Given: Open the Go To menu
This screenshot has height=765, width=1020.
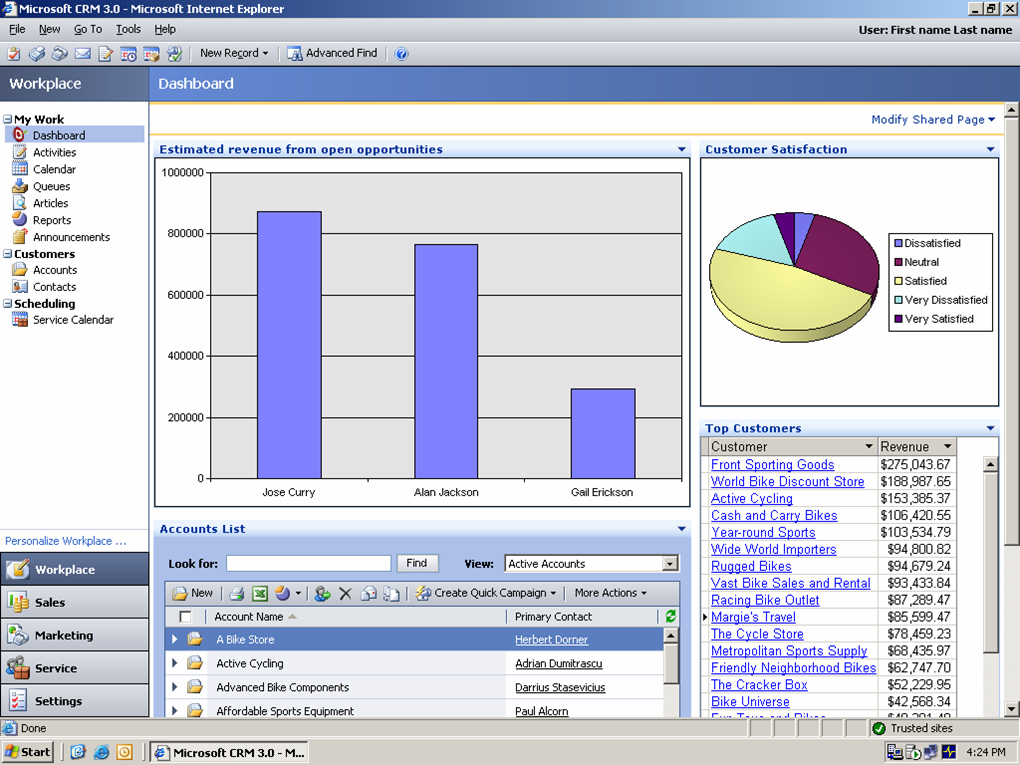Looking at the screenshot, I should point(88,30).
